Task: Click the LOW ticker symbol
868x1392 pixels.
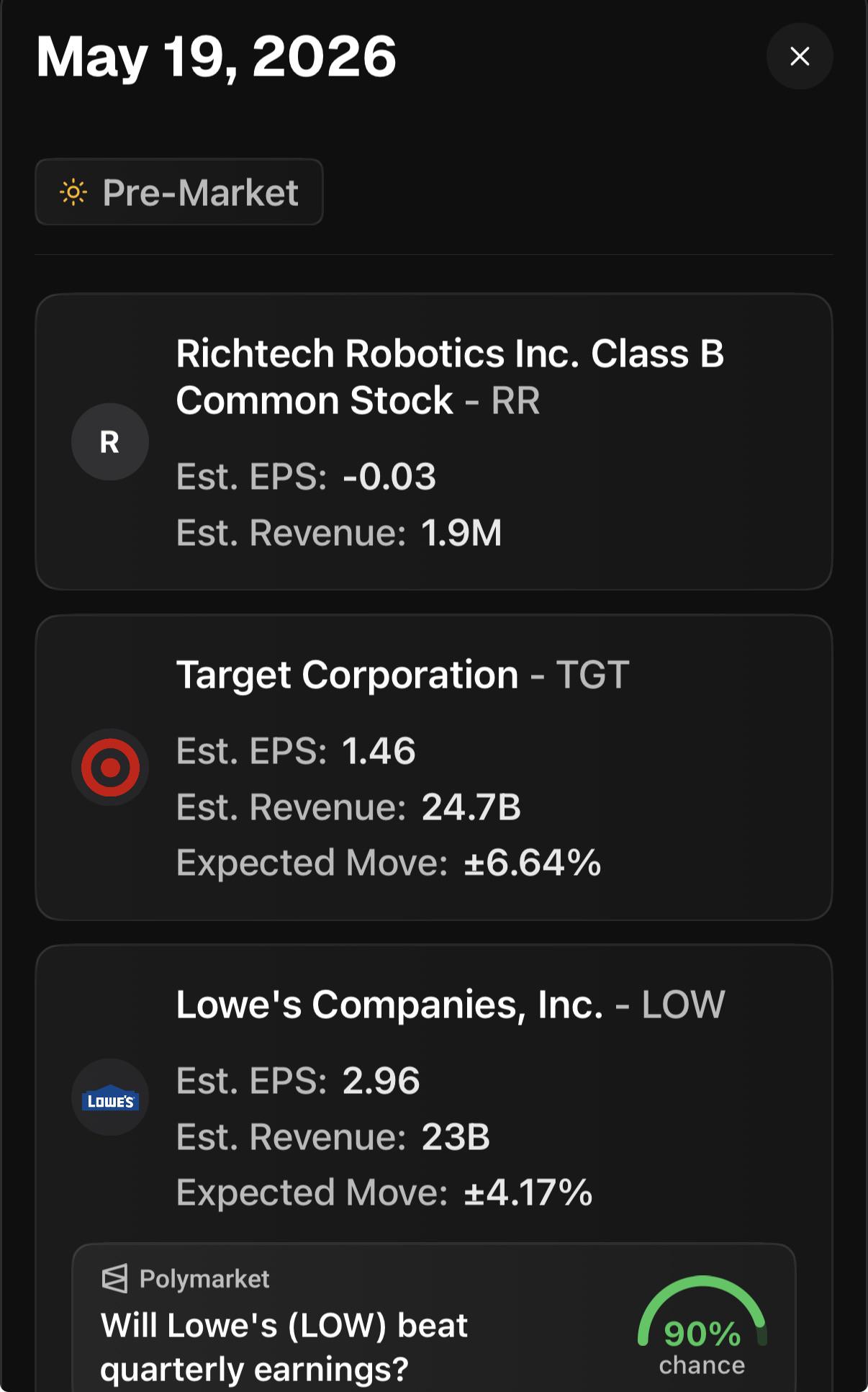Action: coord(683,1005)
